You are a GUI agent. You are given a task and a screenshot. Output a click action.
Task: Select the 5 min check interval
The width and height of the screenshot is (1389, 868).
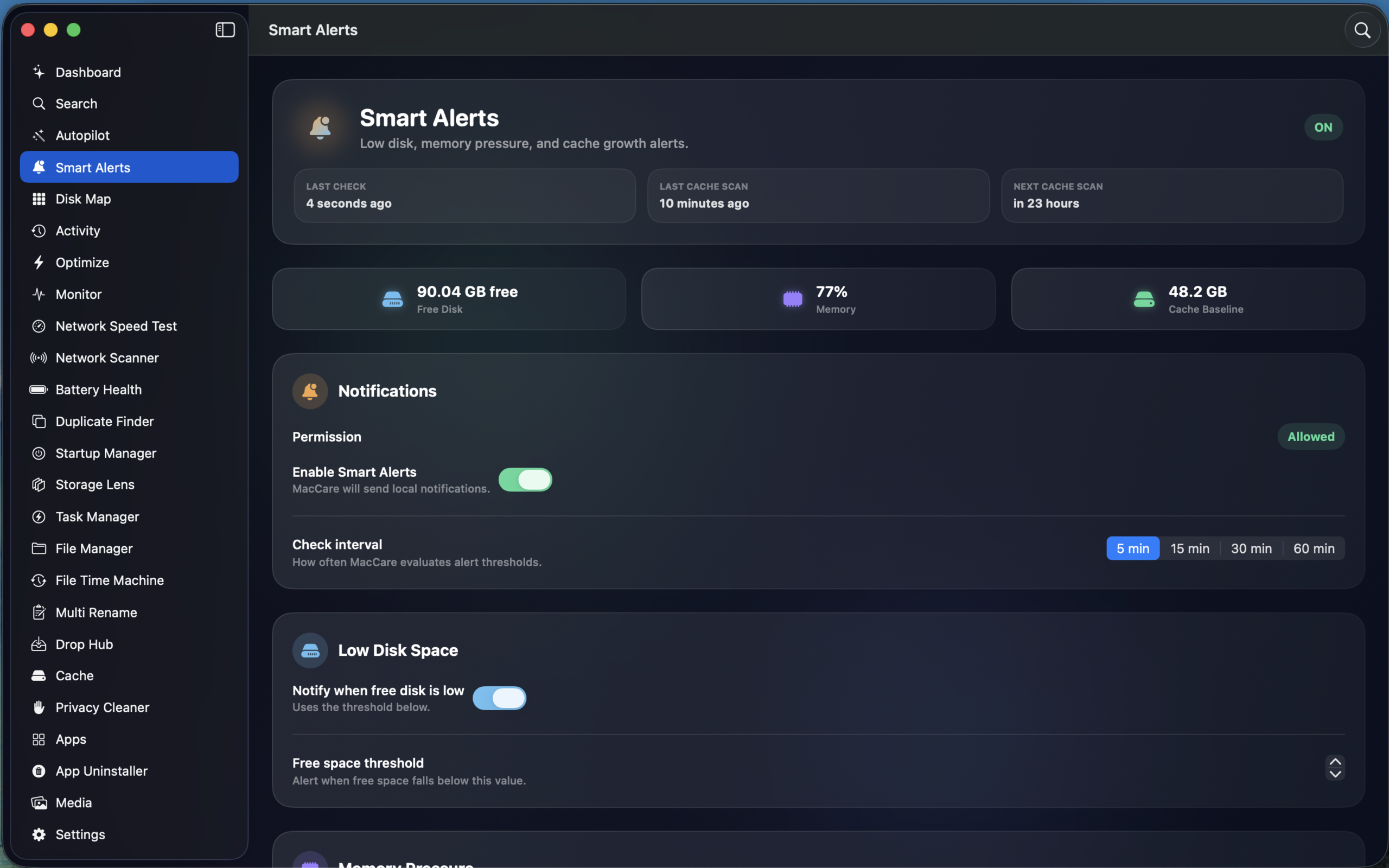pos(1132,549)
